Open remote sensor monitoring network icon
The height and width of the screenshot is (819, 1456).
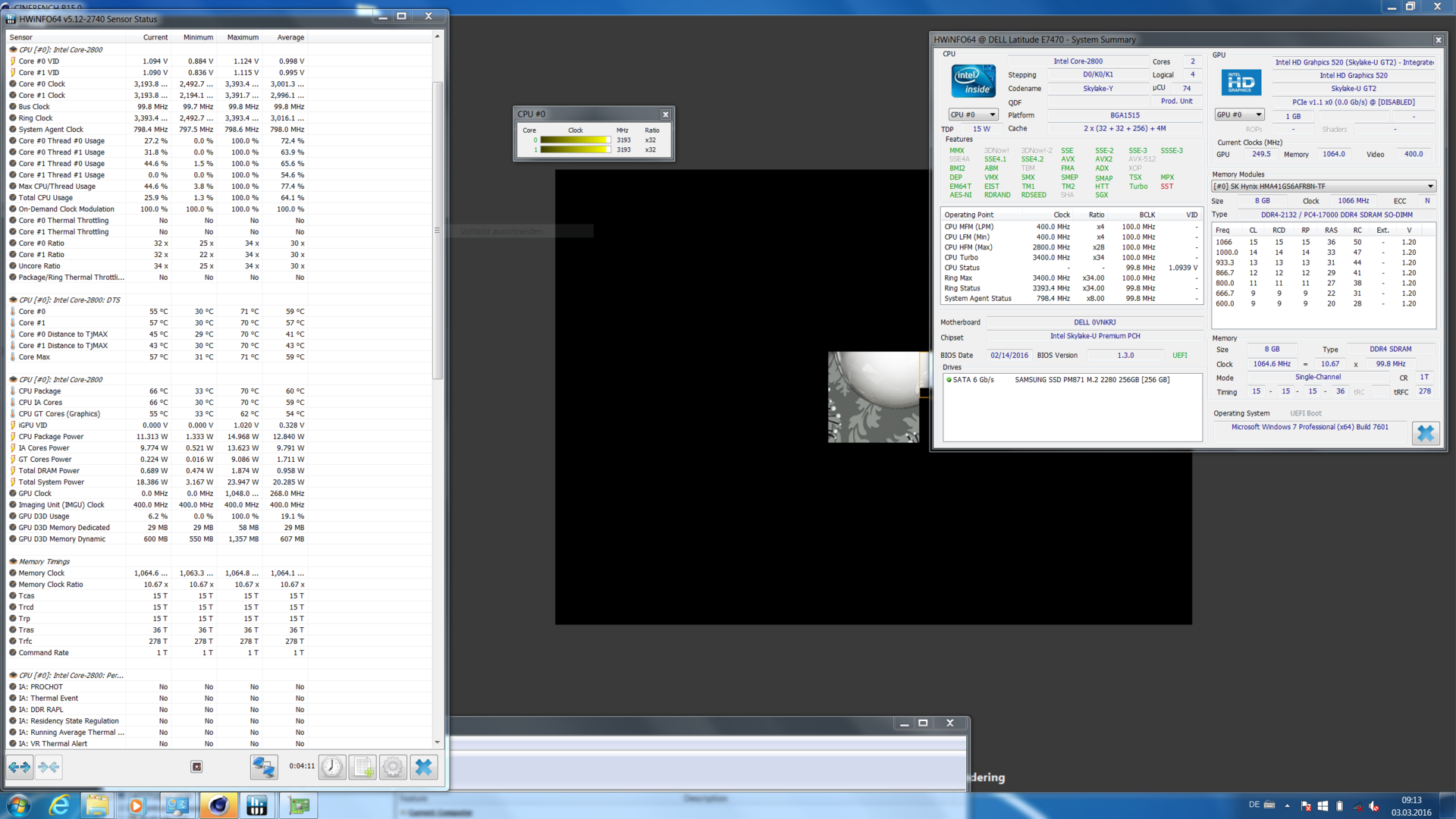click(x=264, y=767)
